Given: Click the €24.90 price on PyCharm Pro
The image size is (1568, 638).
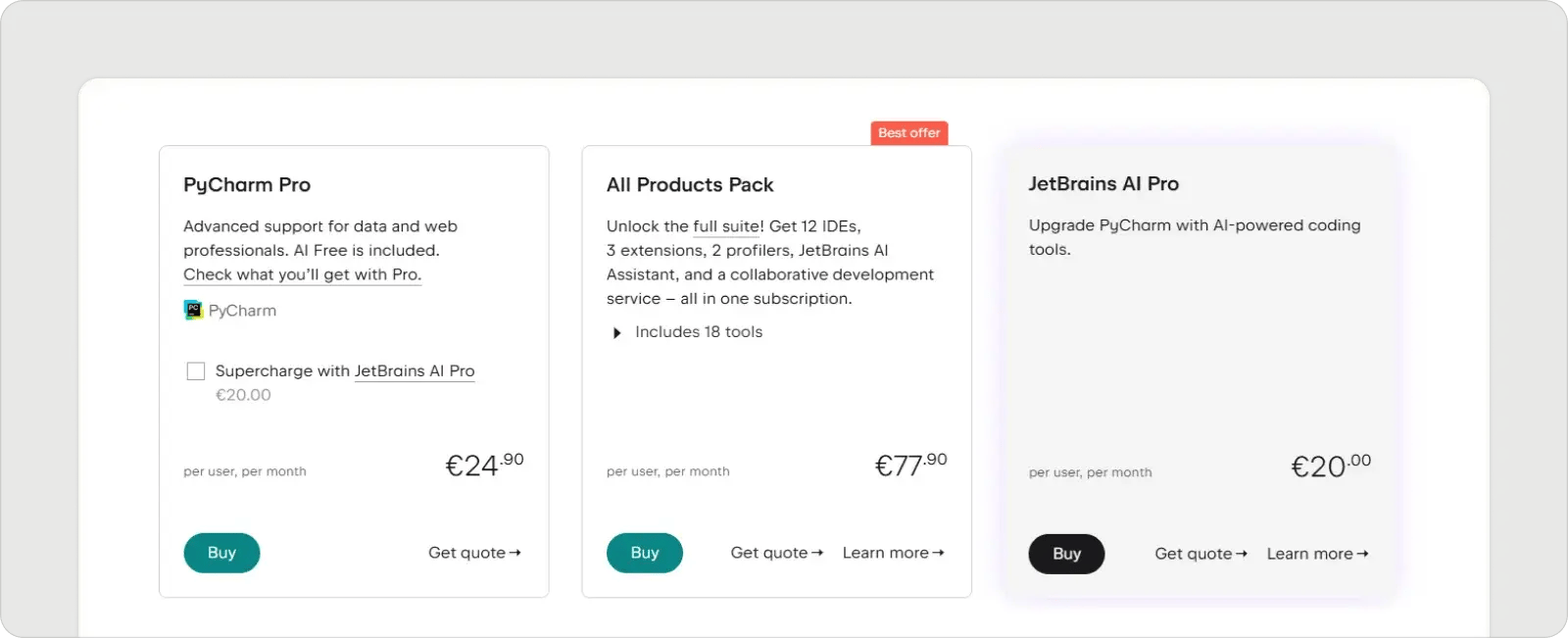Looking at the screenshot, I should 484,465.
